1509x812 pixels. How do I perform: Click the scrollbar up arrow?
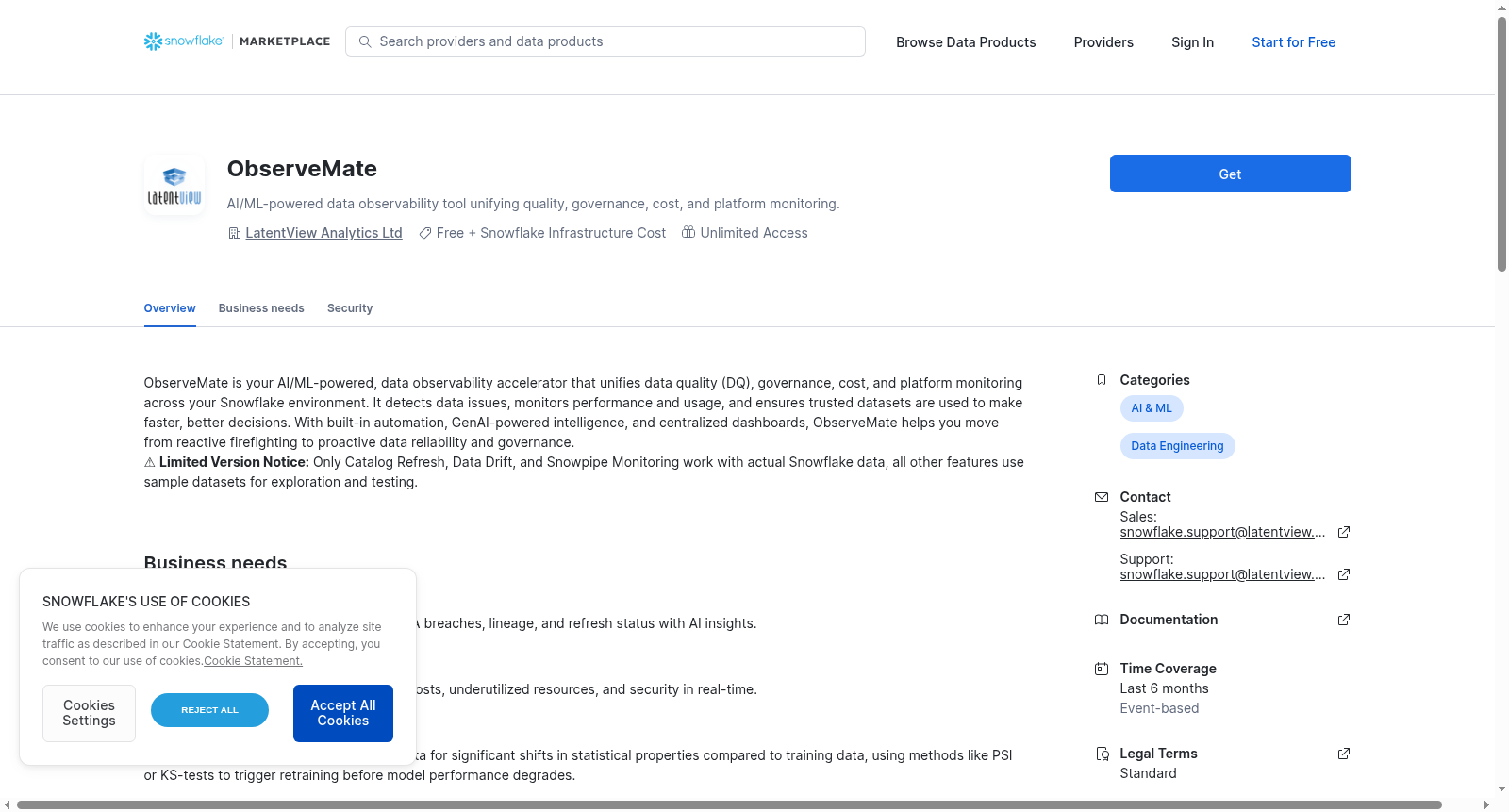(1501, 8)
